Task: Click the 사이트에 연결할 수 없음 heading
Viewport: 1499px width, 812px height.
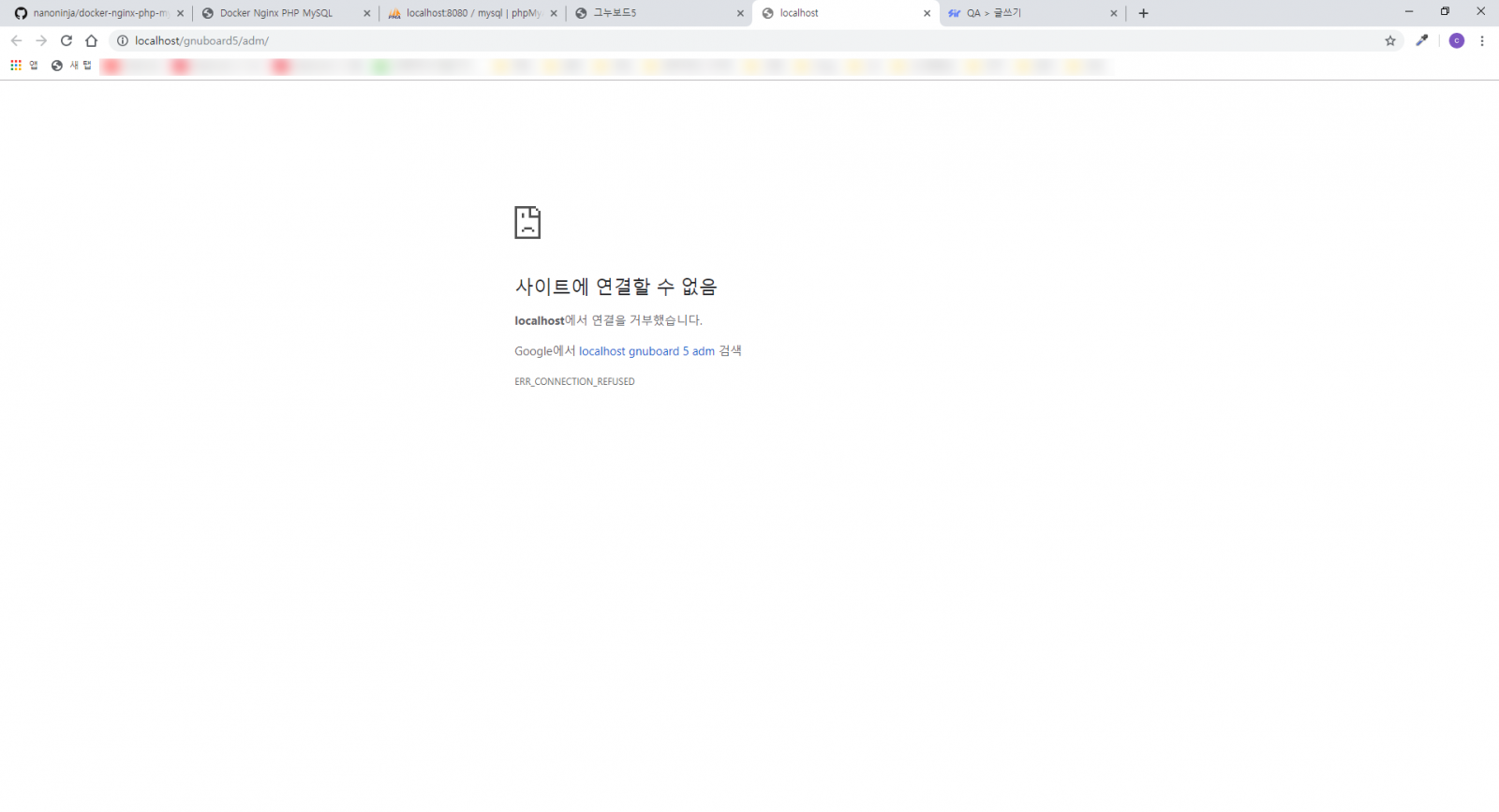Action: tap(616, 287)
